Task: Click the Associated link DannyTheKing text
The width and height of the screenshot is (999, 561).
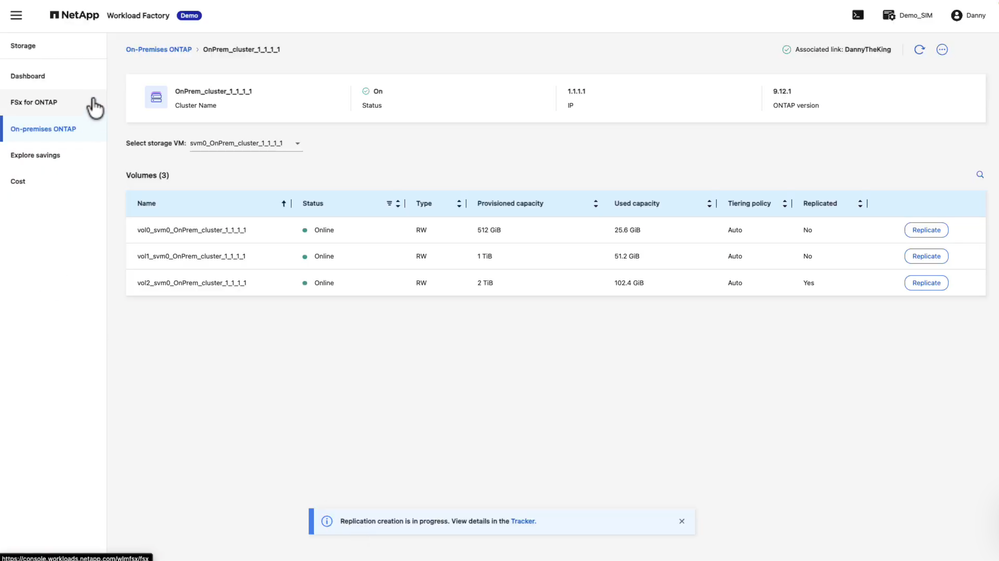Action: (843, 50)
